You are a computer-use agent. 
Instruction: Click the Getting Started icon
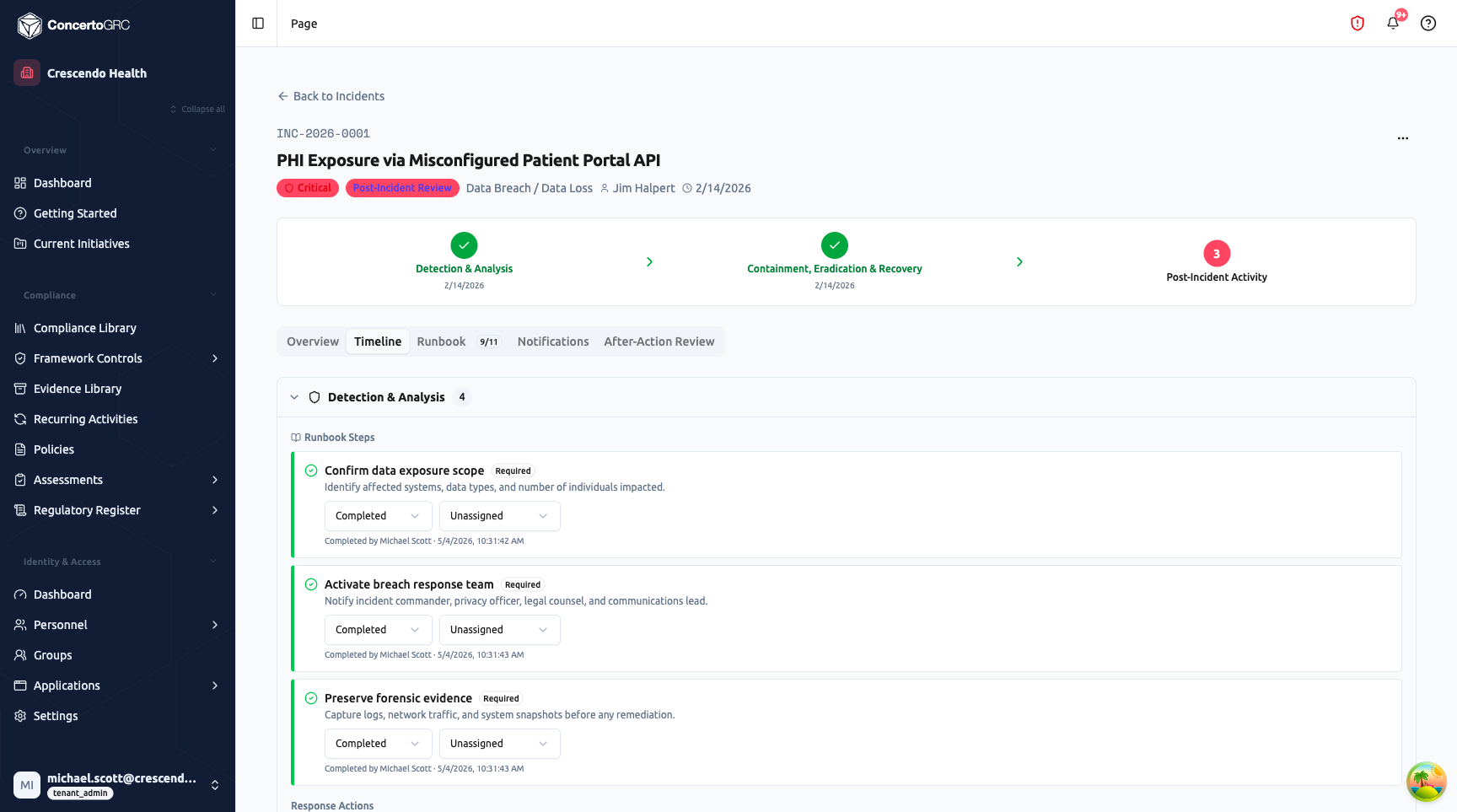tap(20, 213)
